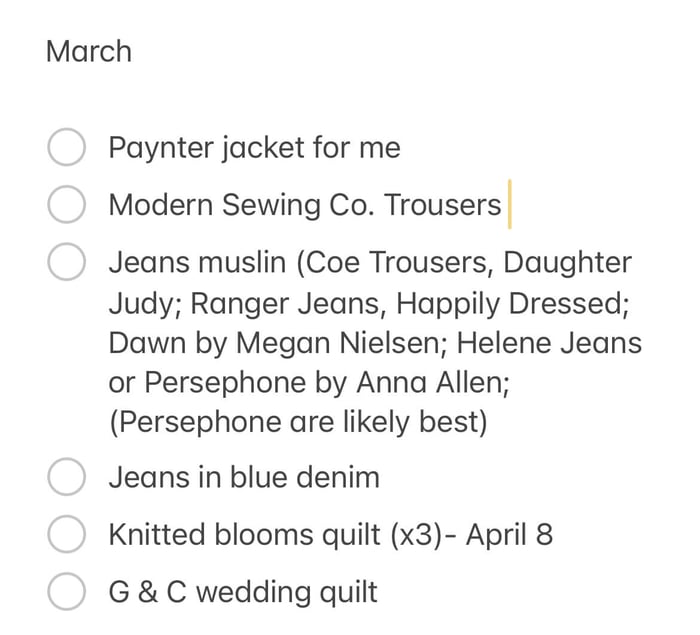Click the or Persephone by Anna Allen line

click(x=309, y=383)
